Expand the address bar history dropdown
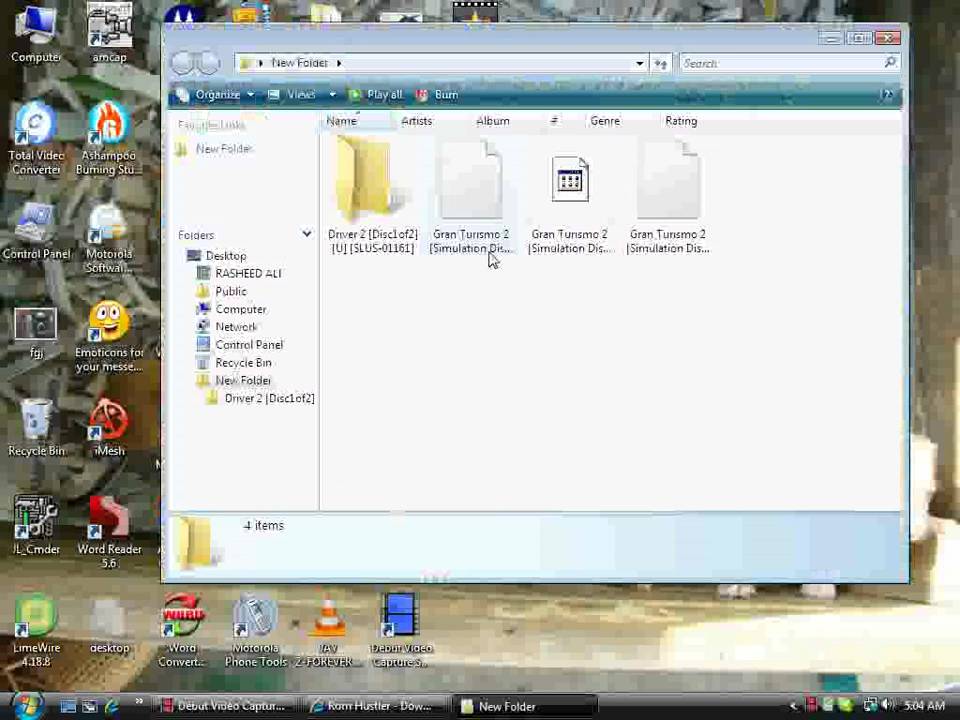Screen dimensions: 960x720 click(x=639, y=63)
